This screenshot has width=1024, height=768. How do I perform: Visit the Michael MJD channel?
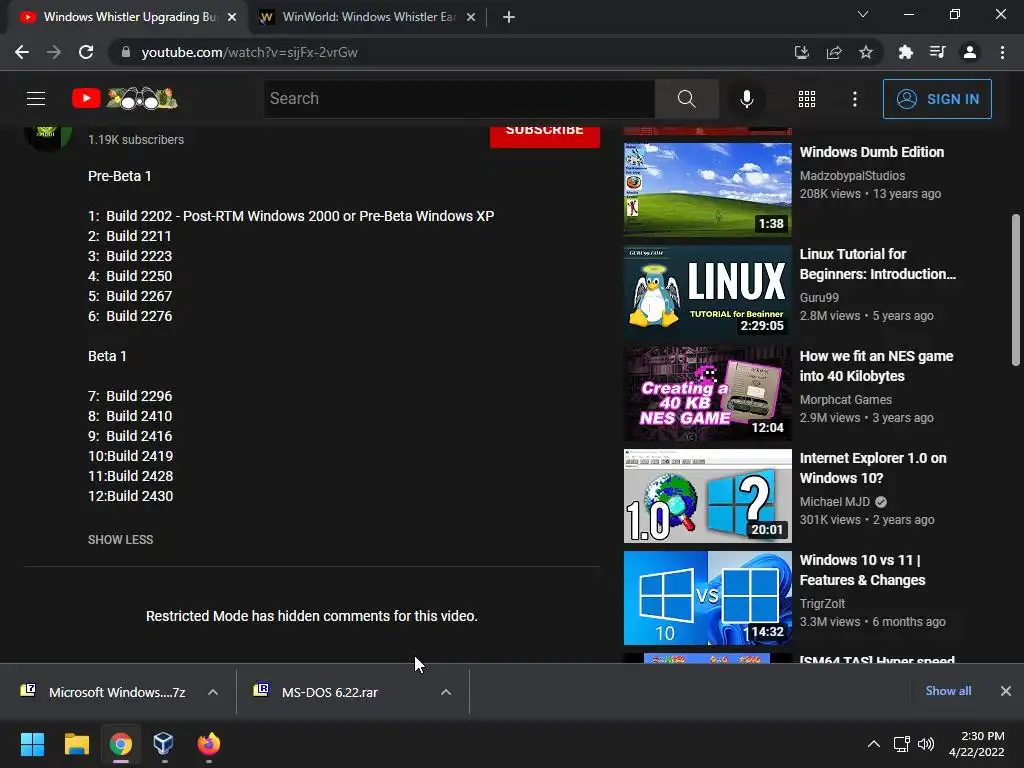(835, 502)
